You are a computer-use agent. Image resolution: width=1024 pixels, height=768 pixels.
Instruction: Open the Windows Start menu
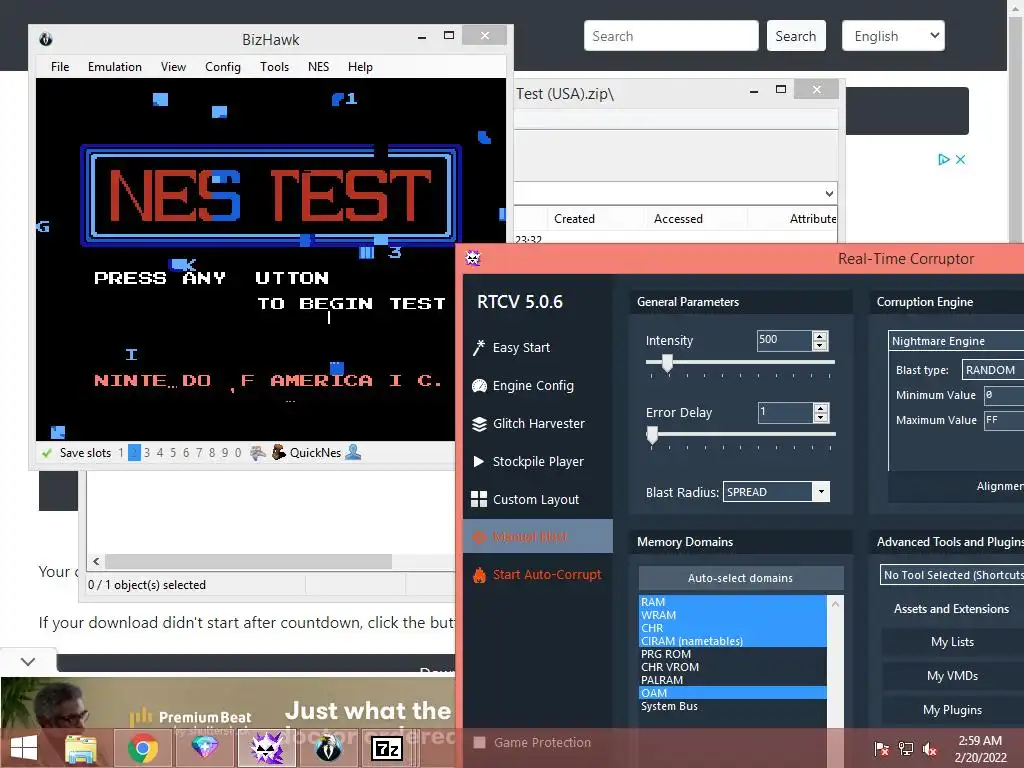24,748
